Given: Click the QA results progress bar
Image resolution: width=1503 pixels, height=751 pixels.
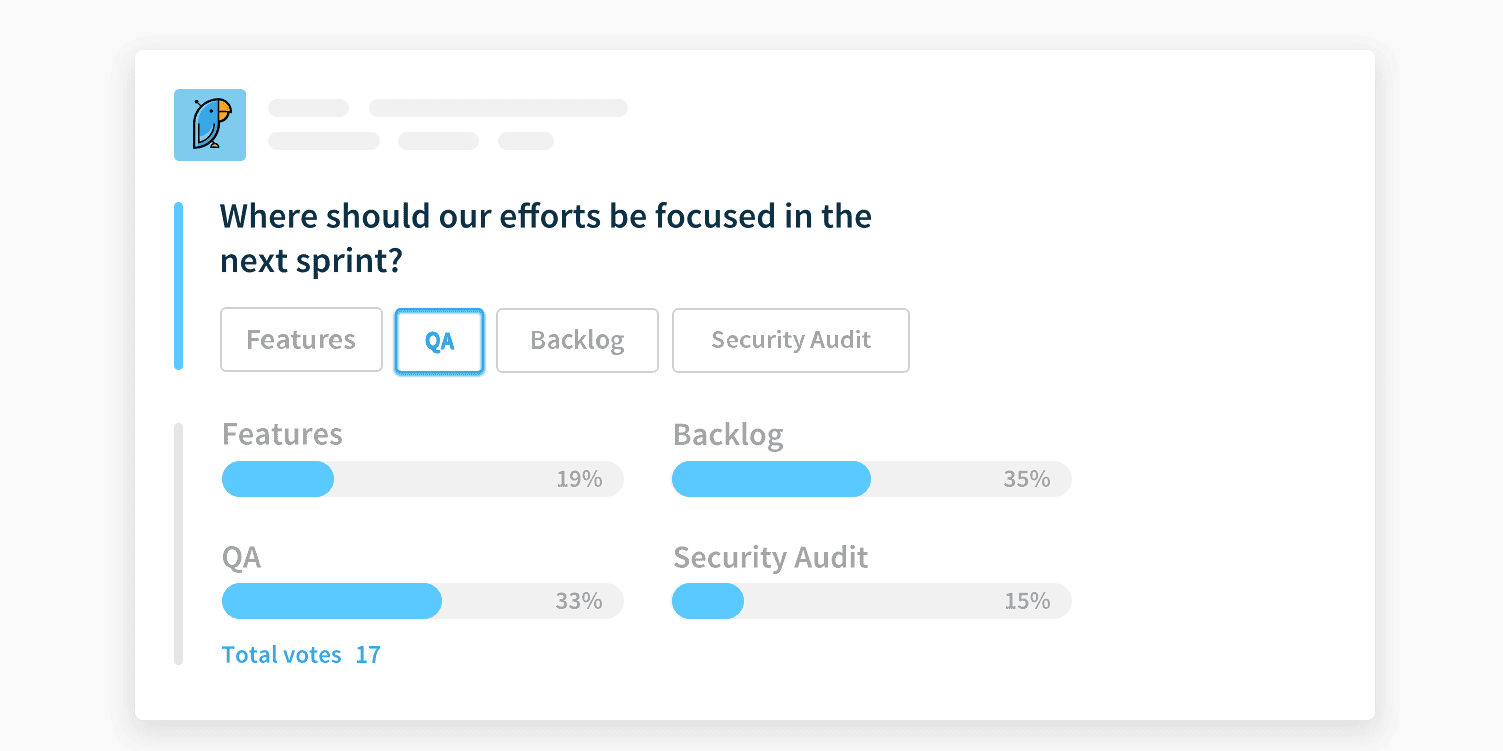Looking at the screenshot, I should [422, 601].
